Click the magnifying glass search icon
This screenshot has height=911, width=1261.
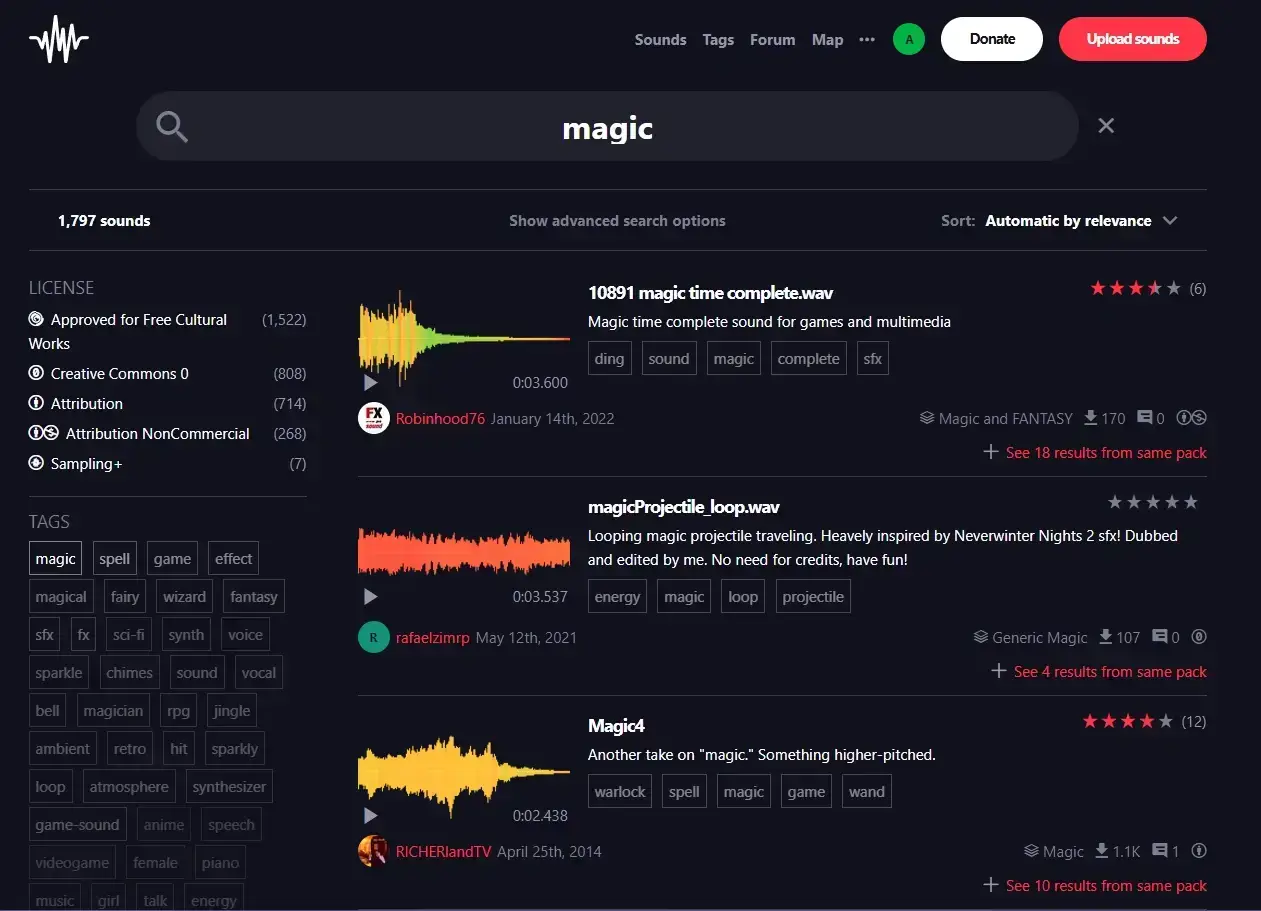pyautogui.click(x=172, y=126)
